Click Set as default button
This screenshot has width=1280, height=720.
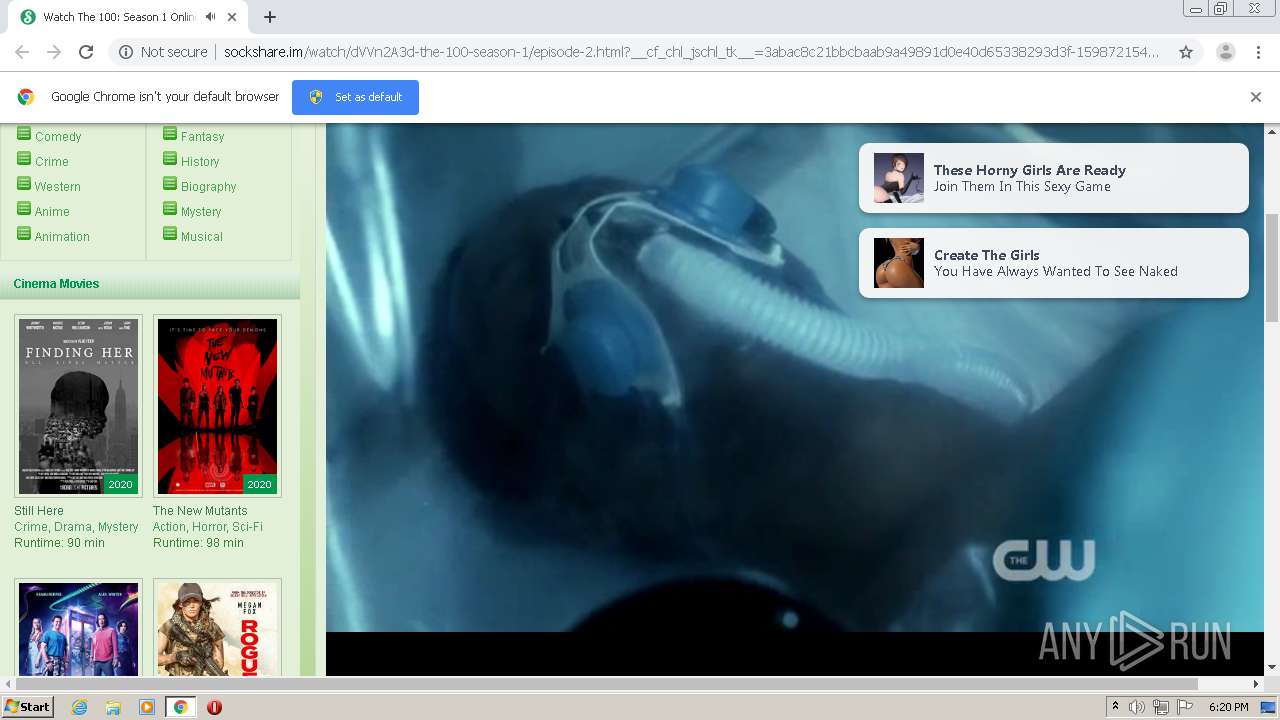tap(355, 97)
